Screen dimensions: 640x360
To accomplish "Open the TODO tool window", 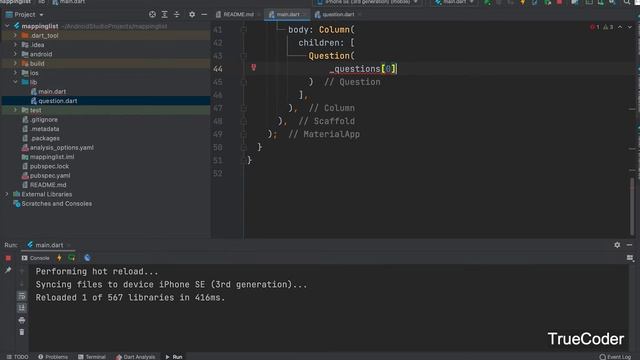I will click(18, 357).
